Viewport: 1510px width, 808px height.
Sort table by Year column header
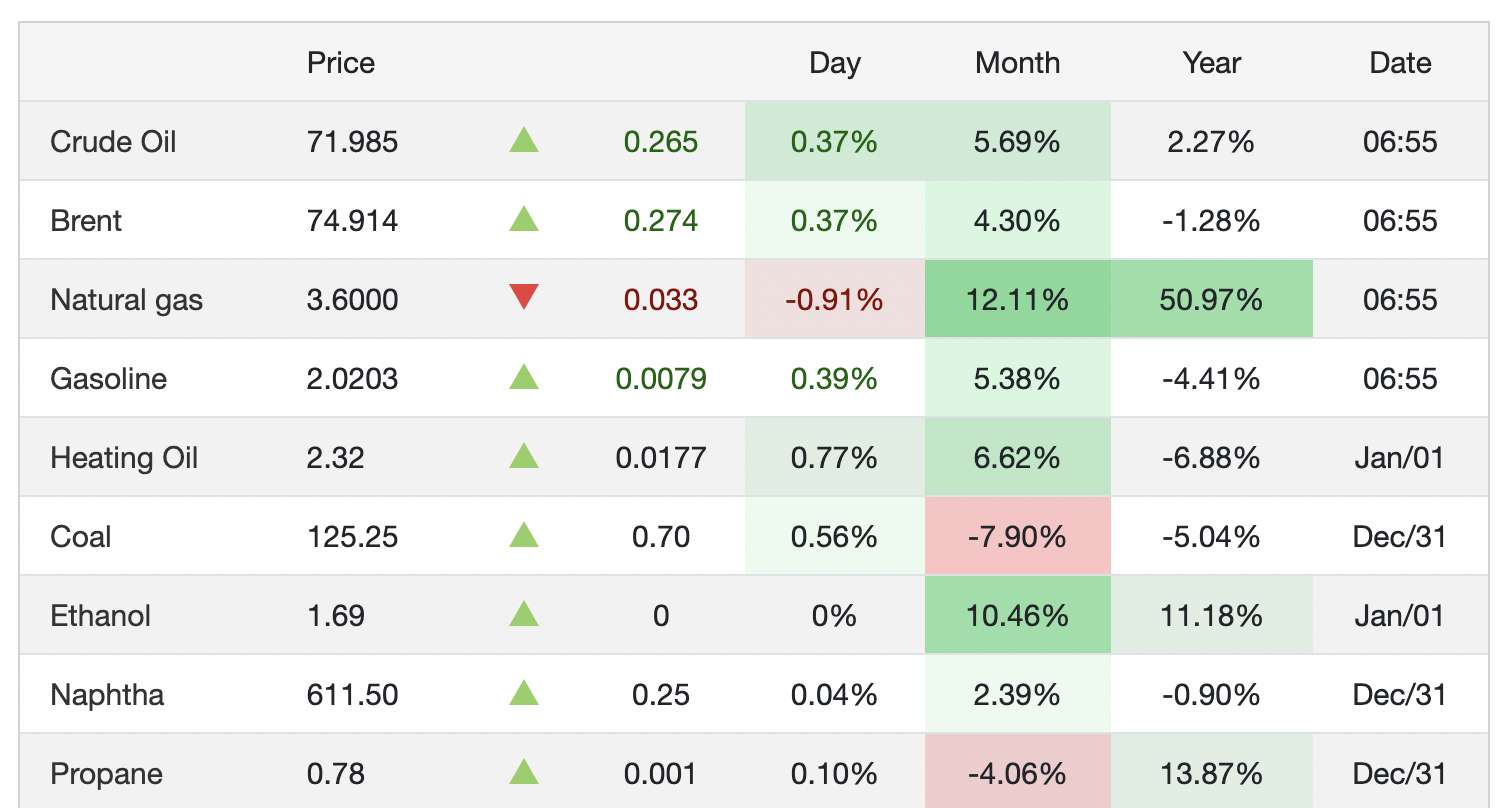click(x=1212, y=63)
